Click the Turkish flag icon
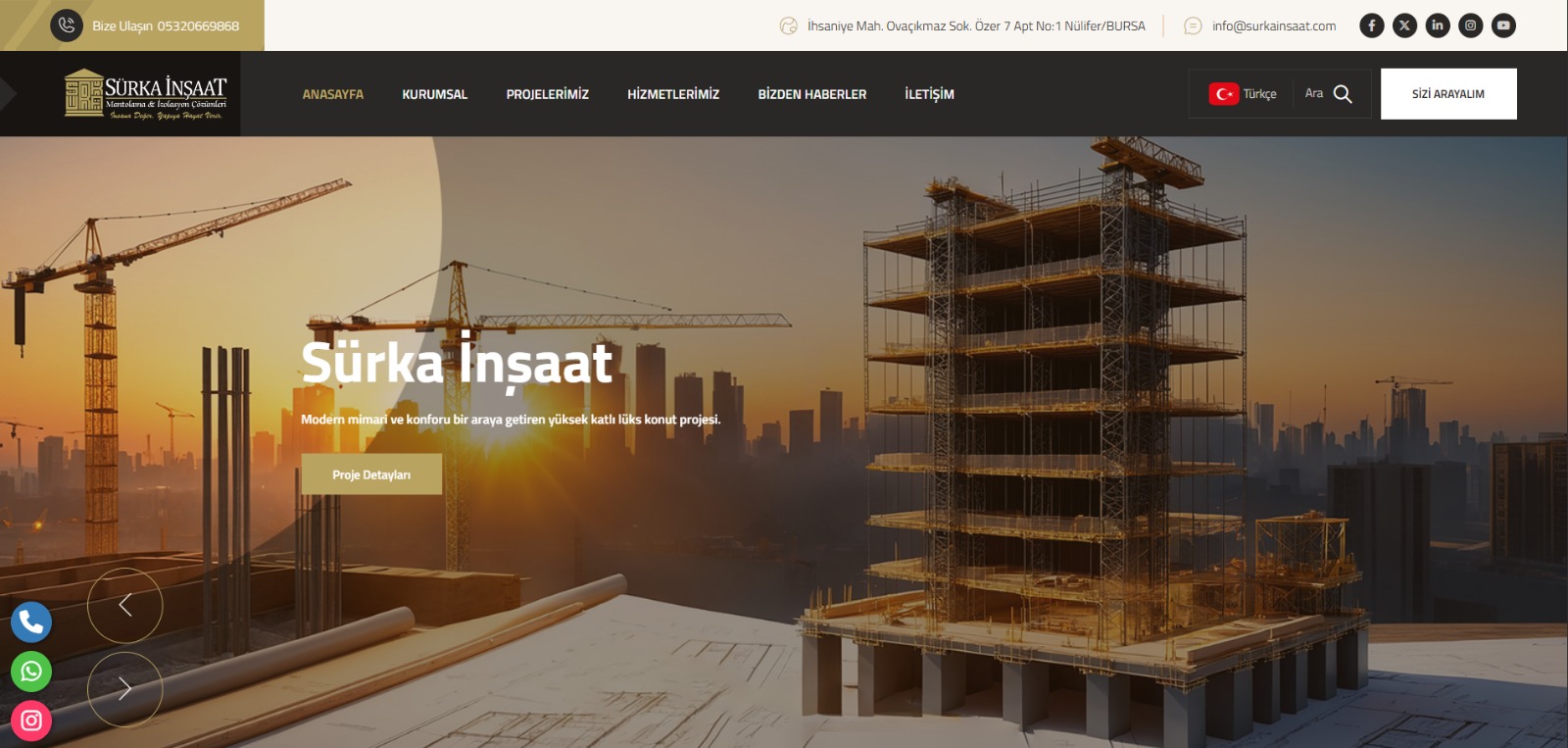1568x748 pixels. (1223, 94)
